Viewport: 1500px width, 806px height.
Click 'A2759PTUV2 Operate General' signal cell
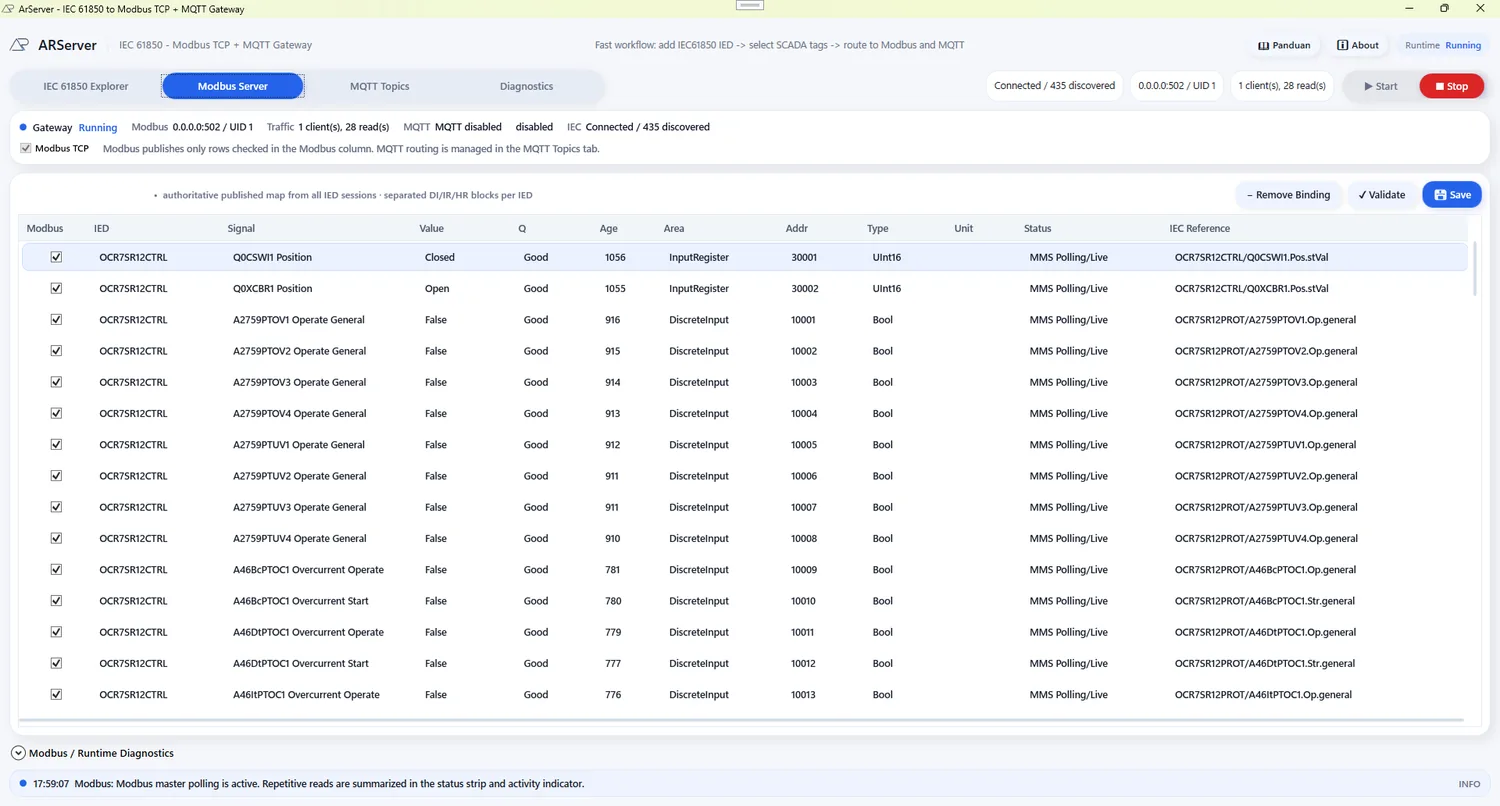click(299, 476)
